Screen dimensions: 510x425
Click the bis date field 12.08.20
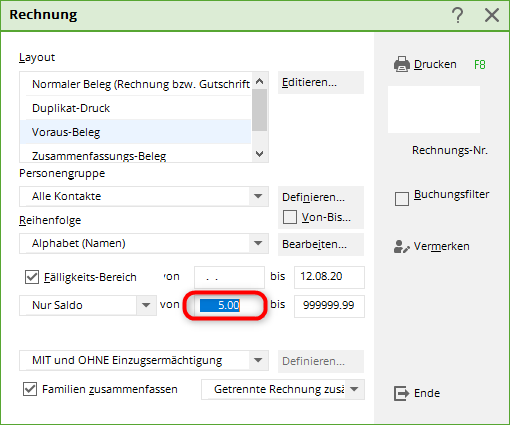click(x=329, y=277)
